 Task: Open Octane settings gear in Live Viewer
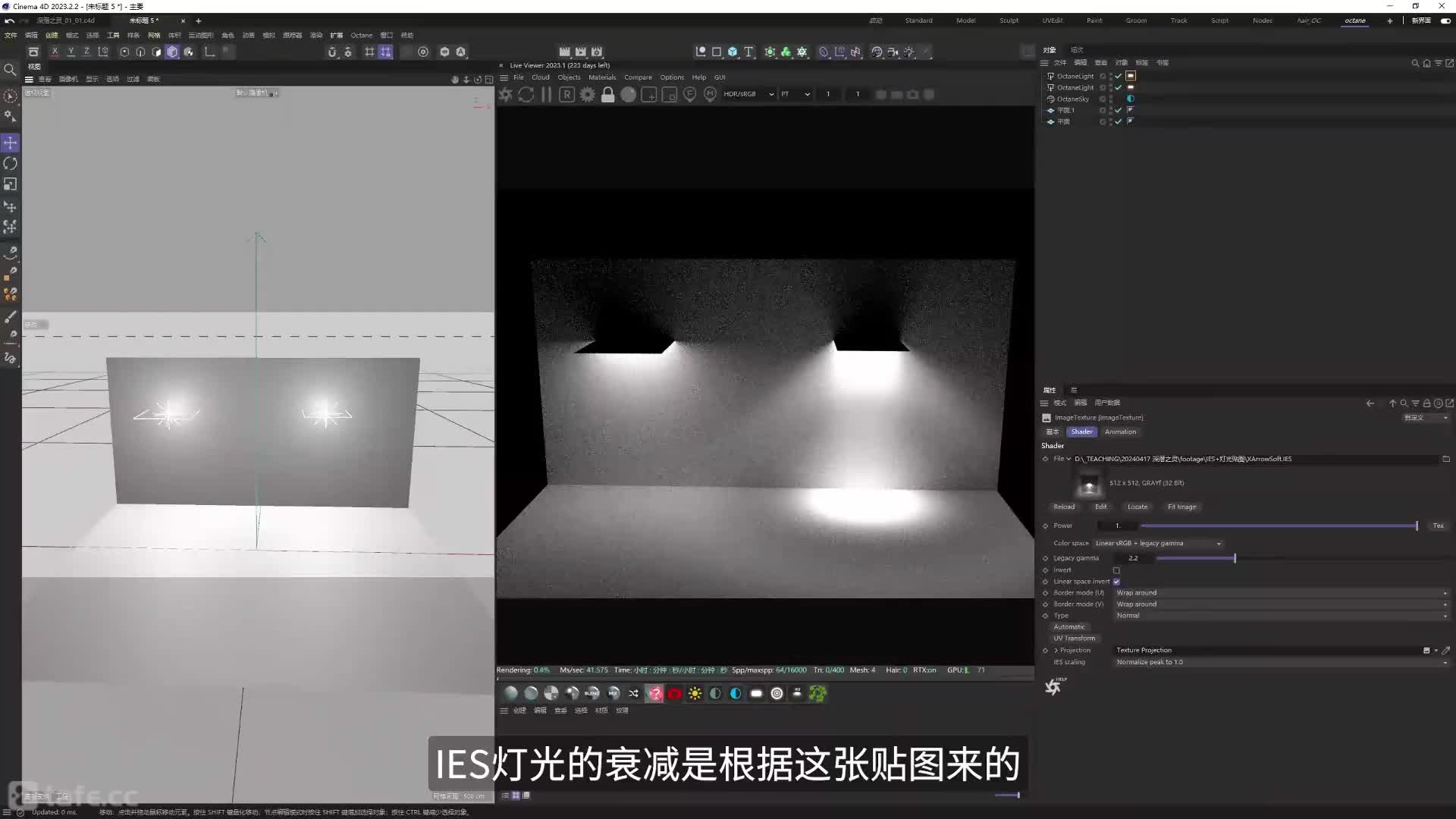point(587,95)
